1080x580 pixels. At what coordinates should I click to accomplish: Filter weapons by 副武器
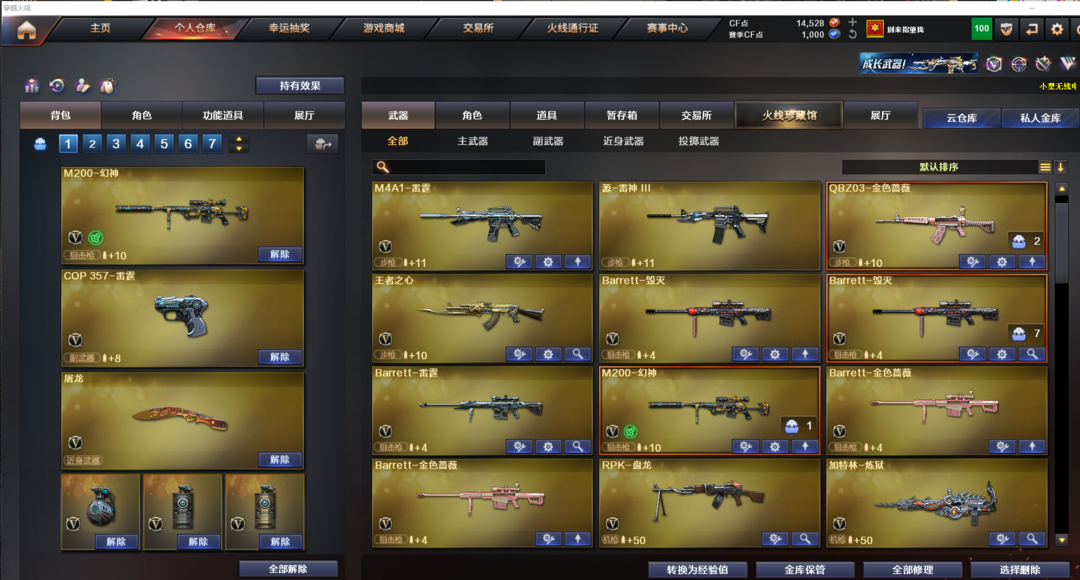coord(548,141)
